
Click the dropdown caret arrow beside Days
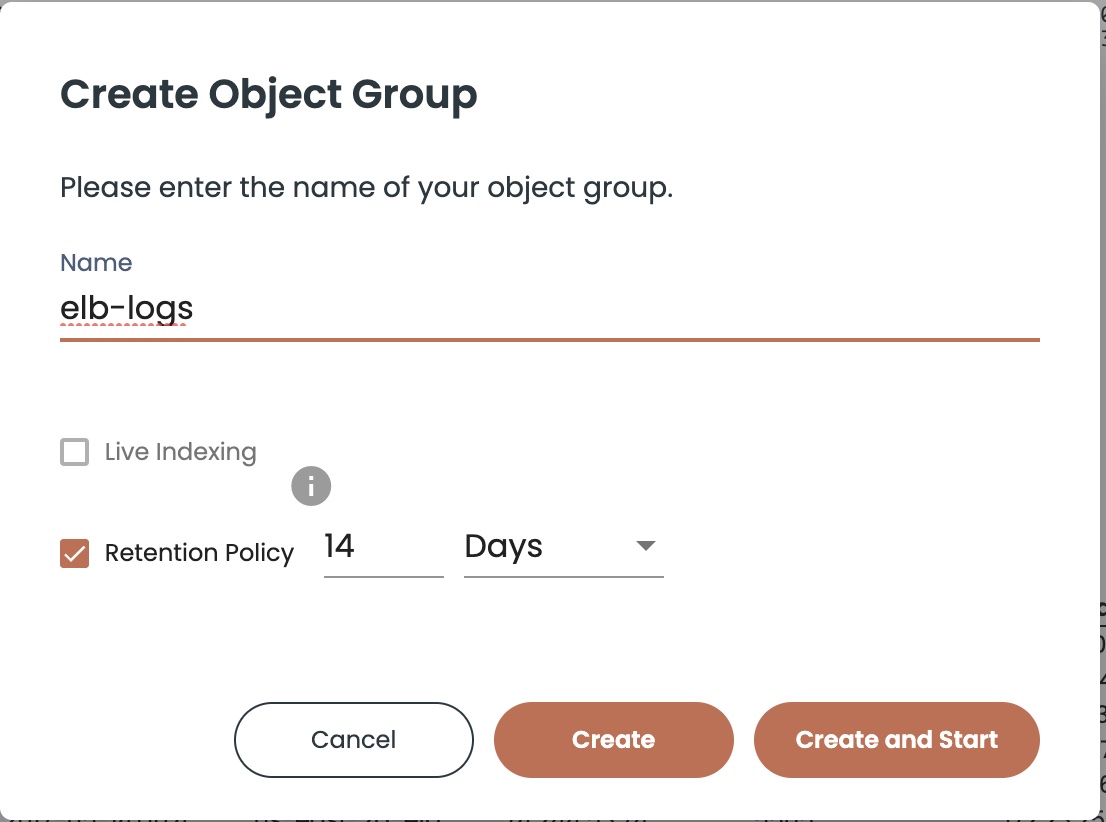[645, 545]
